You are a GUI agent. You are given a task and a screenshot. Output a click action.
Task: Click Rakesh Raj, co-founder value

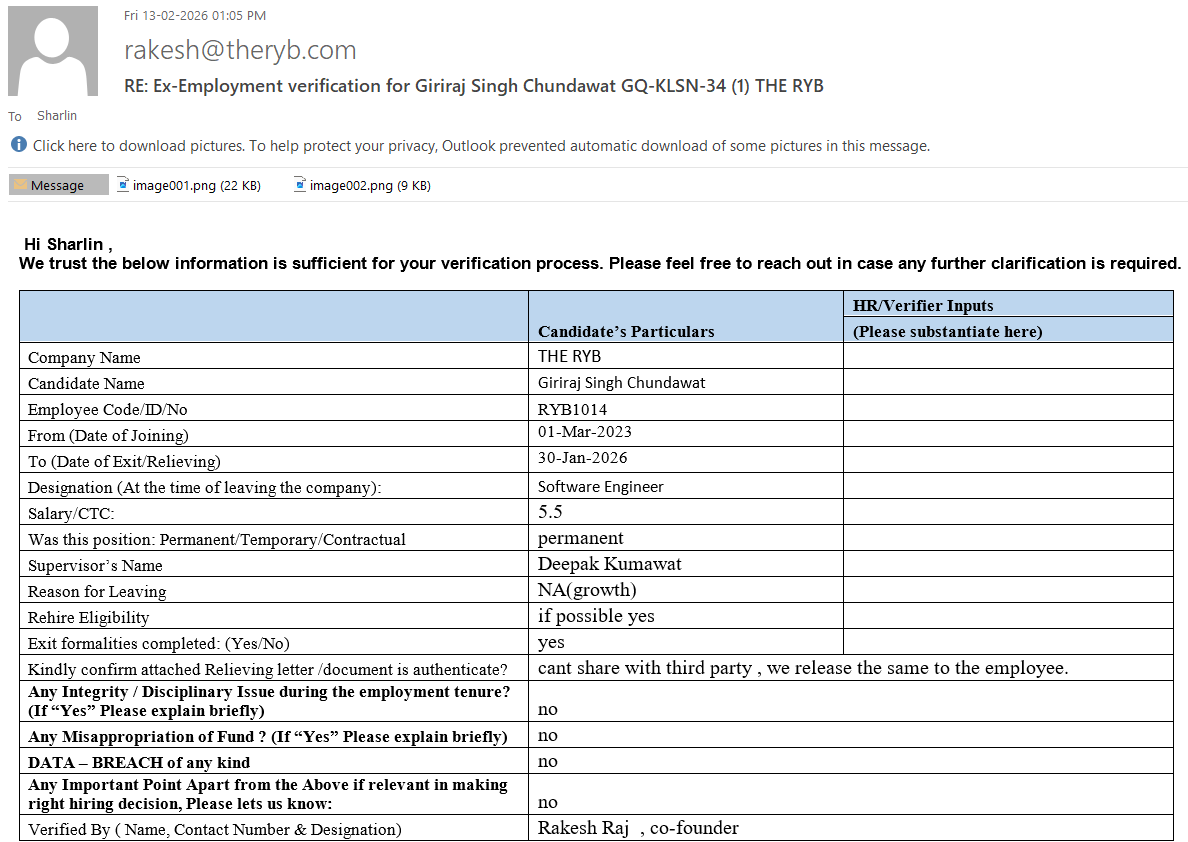638,828
